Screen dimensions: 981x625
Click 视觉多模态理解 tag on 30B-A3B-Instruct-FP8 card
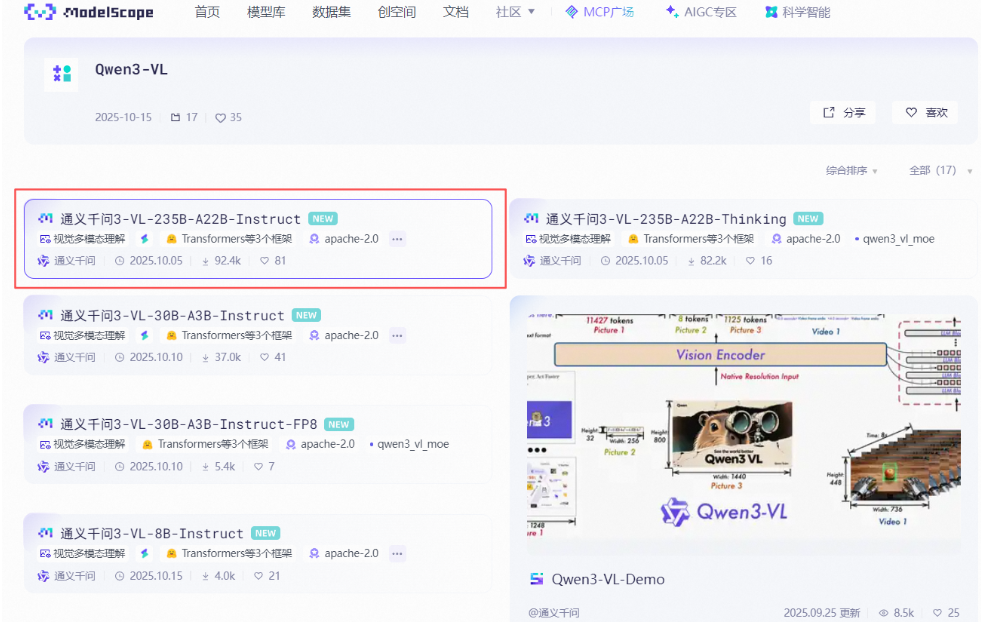(83, 444)
